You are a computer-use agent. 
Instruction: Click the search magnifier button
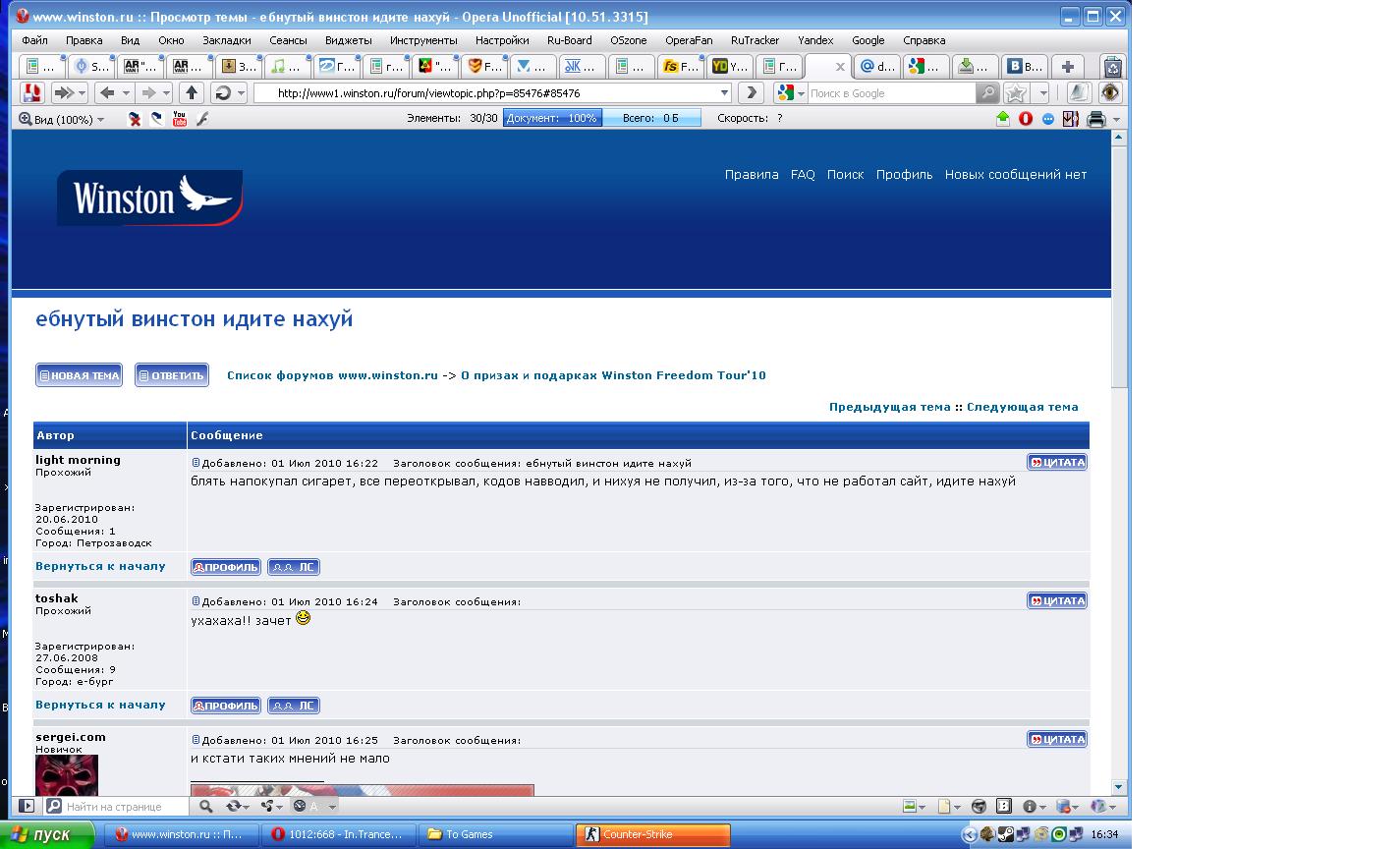(987, 92)
